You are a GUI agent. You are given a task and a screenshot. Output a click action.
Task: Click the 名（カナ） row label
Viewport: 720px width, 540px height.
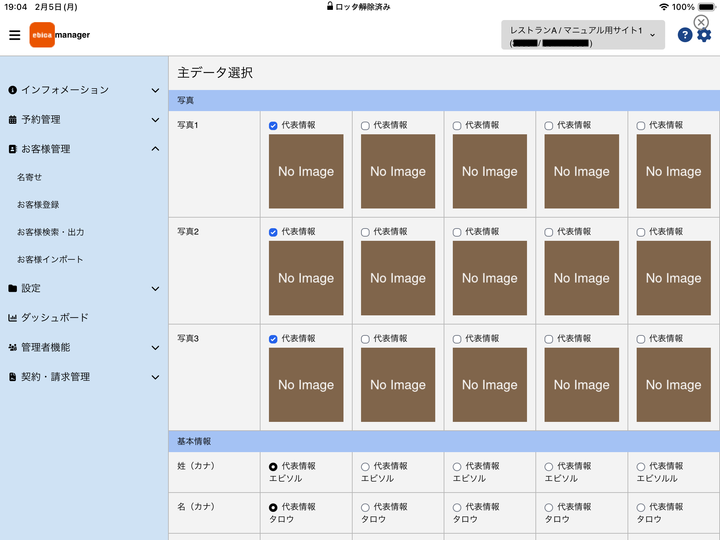(196, 506)
